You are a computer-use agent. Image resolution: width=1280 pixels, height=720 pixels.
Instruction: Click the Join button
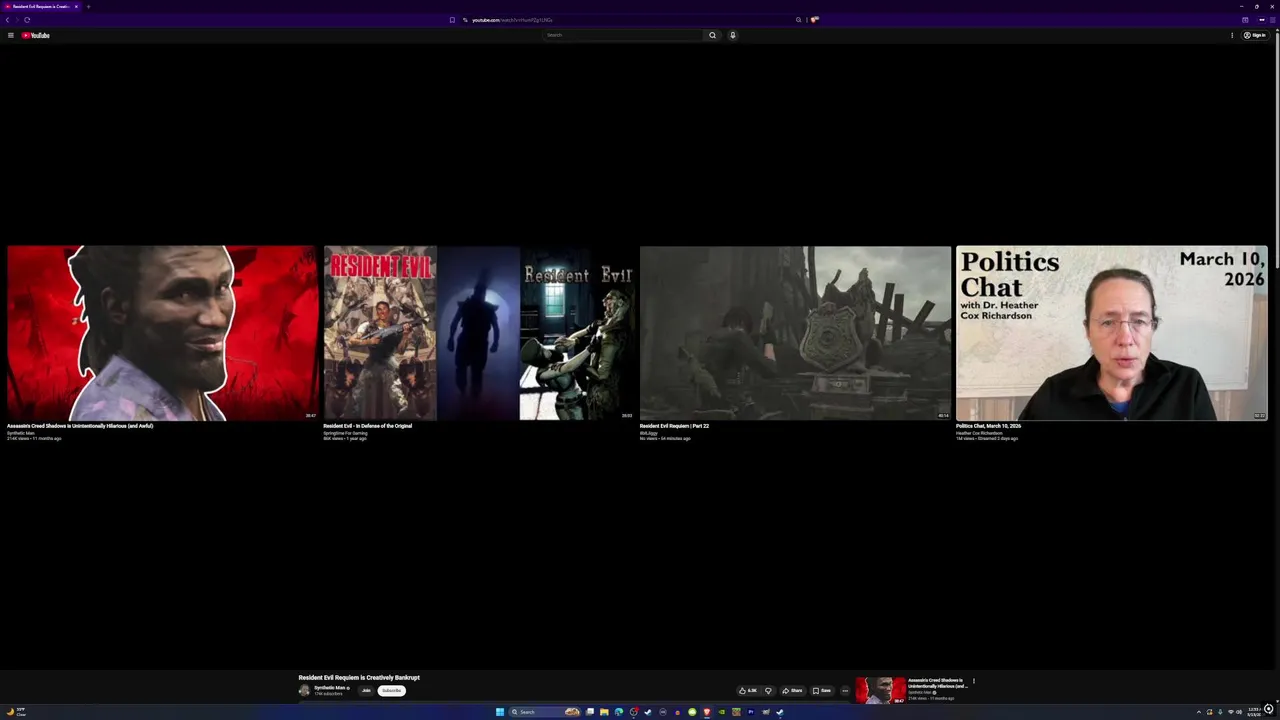pyautogui.click(x=366, y=690)
